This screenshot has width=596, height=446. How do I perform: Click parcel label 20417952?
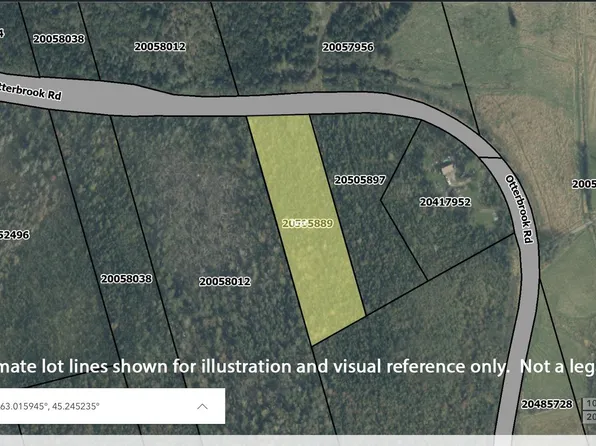coord(445,202)
